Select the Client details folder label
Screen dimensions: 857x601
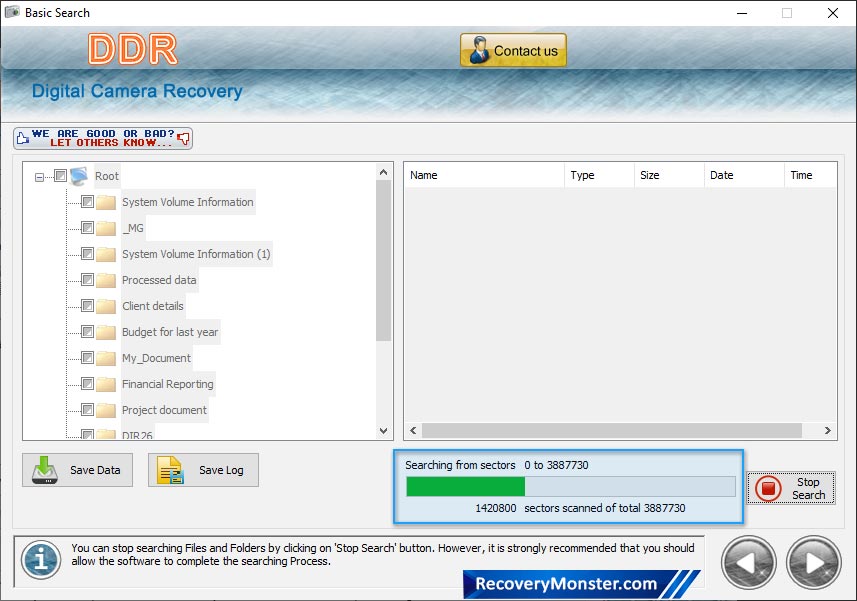click(x=152, y=306)
